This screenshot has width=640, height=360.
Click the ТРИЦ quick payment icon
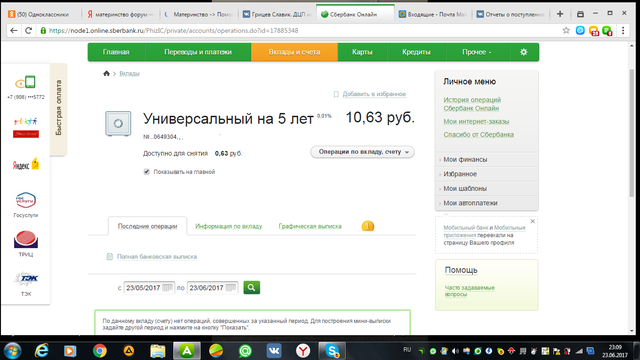tap(26, 240)
